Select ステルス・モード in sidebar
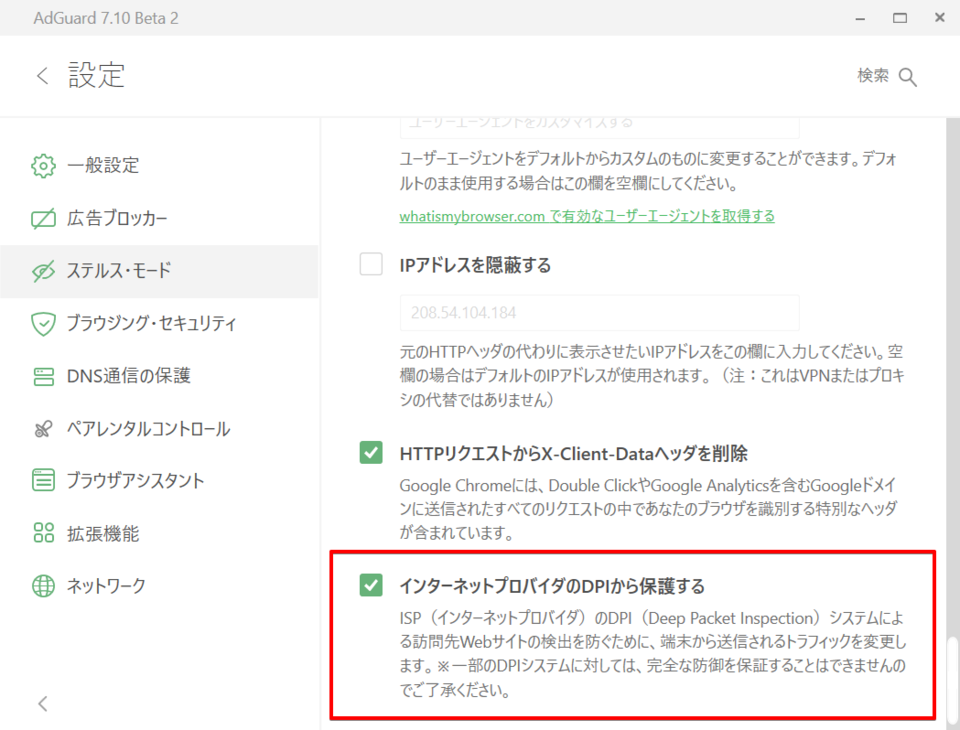960x730 pixels. click(159, 271)
